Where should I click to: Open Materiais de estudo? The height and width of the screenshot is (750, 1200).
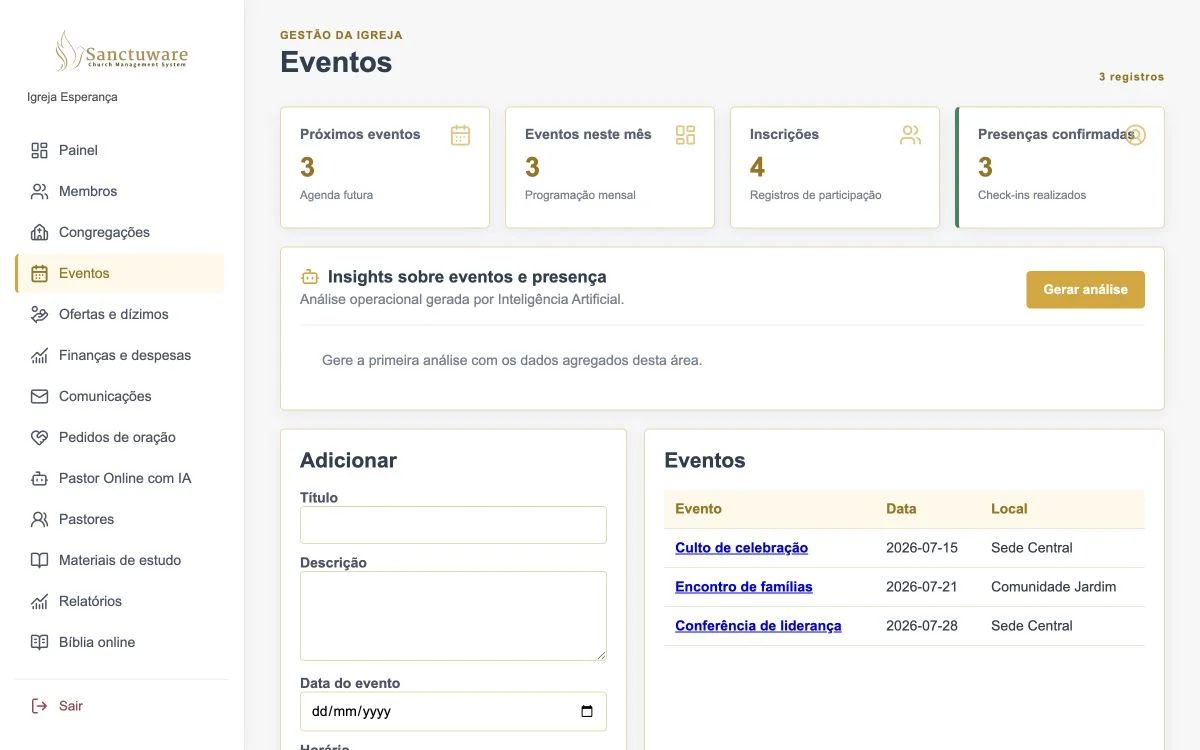119,560
